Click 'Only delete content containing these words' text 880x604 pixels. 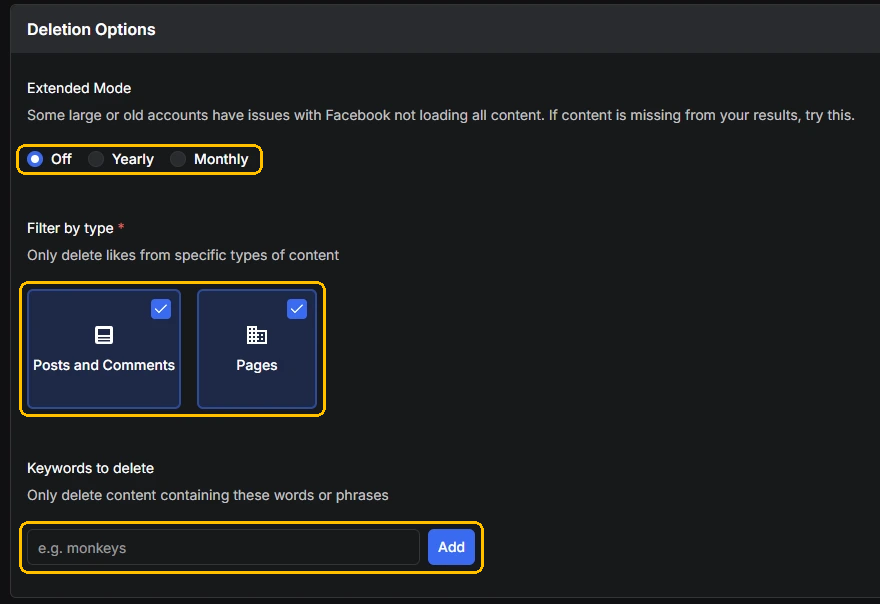(x=208, y=495)
